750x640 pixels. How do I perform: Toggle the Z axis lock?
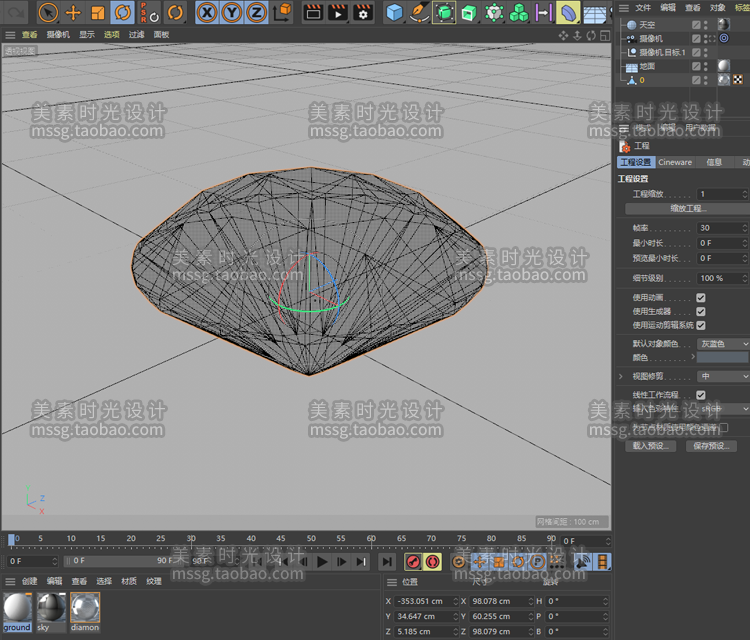pyautogui.click(x=255, y=13)
